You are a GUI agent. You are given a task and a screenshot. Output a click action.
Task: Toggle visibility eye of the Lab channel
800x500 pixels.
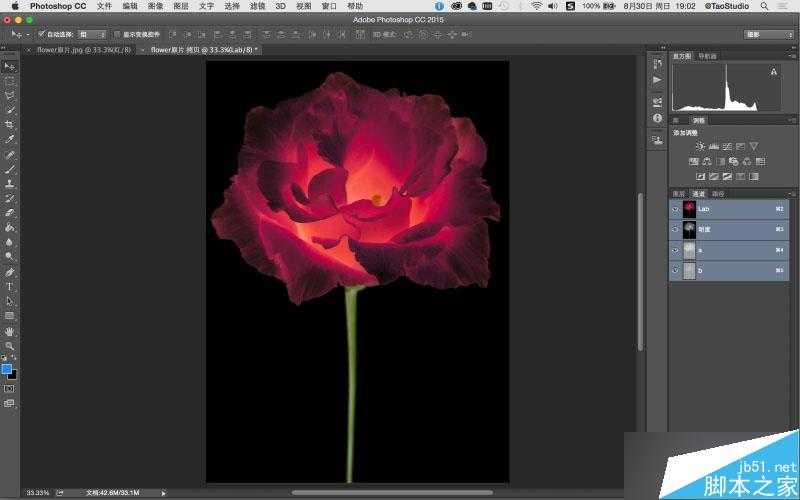[676, 209]
